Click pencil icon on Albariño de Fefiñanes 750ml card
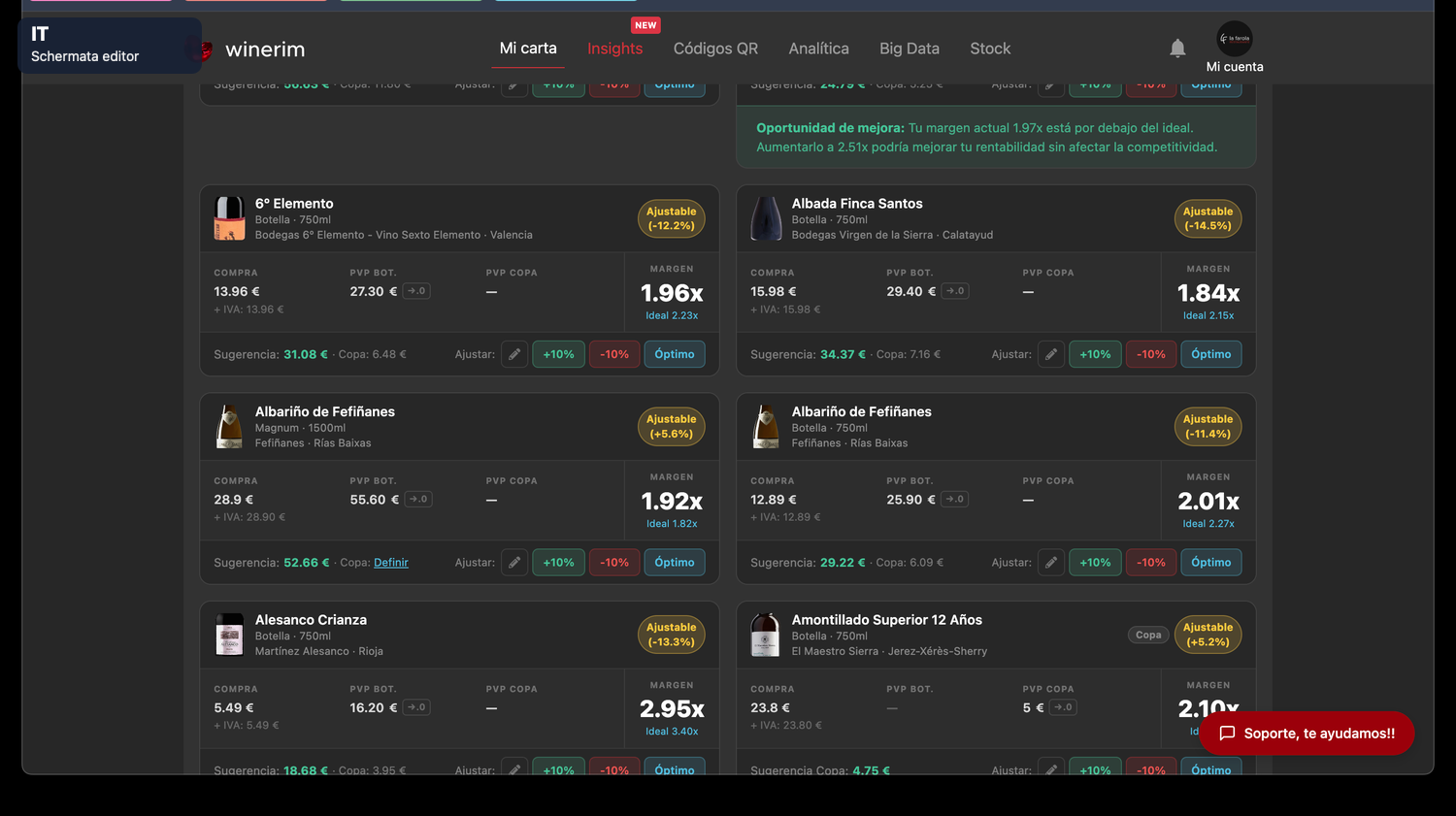Image resolution: width=1456 pixels, height=816 pixels. 1051,563
